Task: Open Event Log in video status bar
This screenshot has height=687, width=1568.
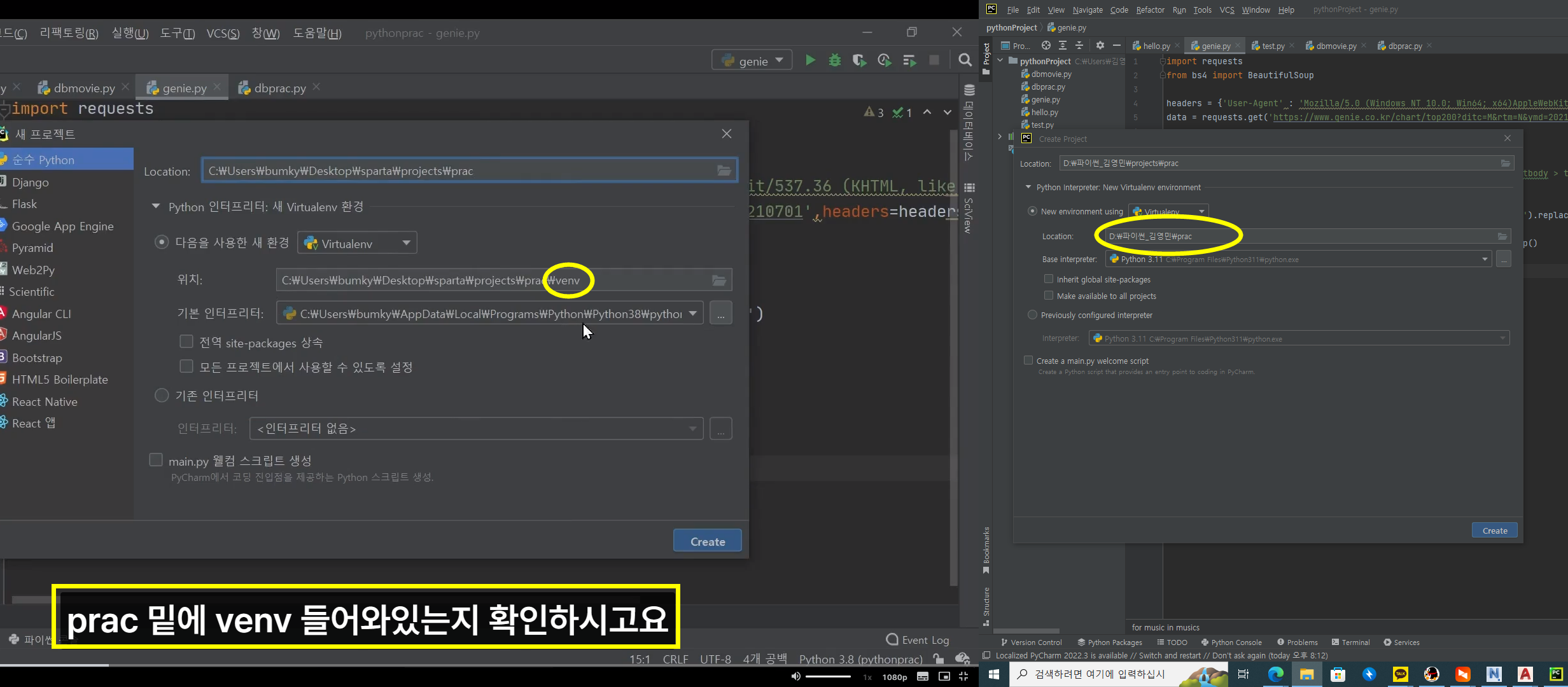Action: tap(917, 640)
